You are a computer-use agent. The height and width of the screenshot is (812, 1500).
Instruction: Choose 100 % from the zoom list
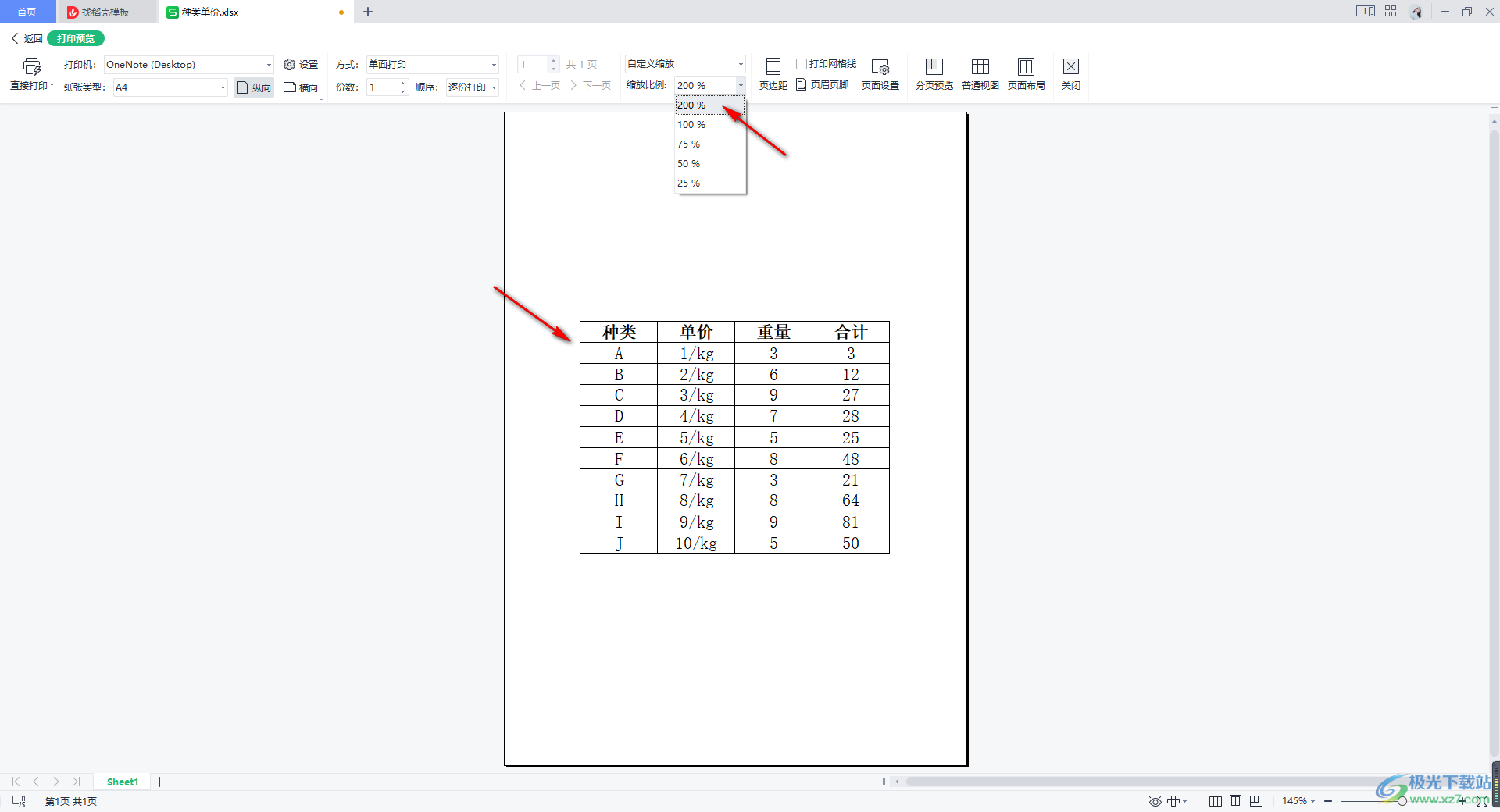691,125
